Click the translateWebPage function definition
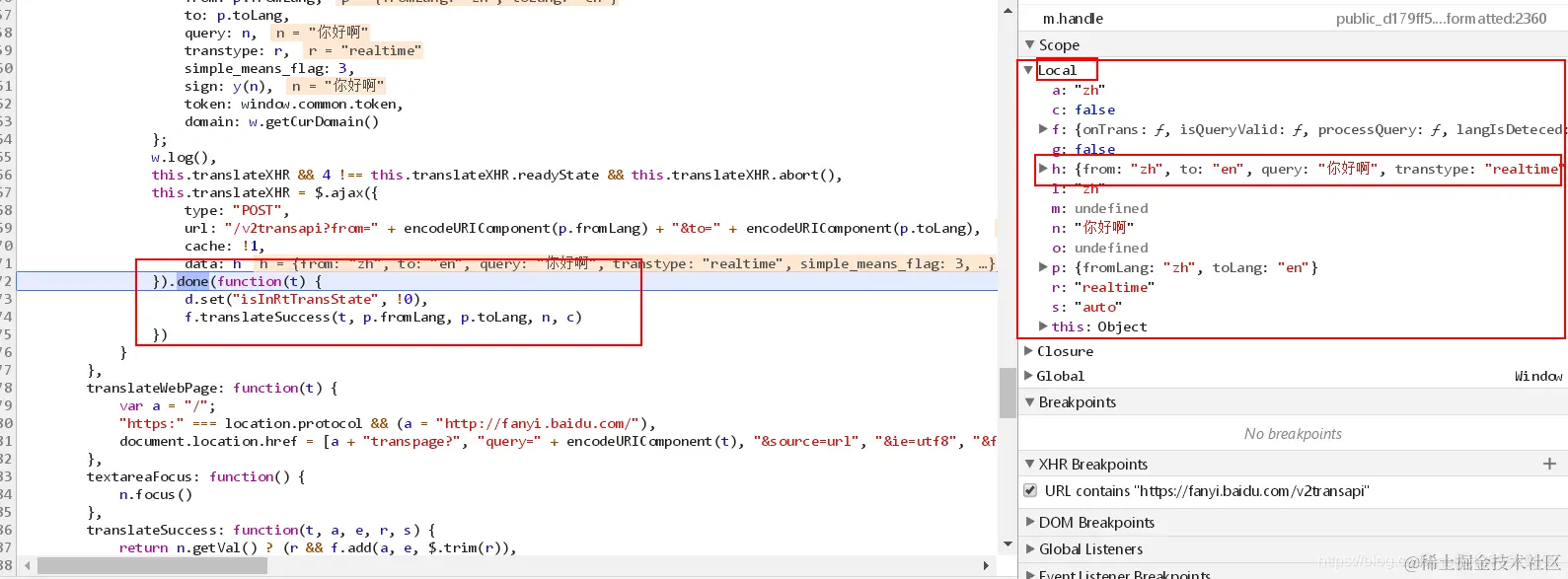This screenshot has height=579, width=1568. (211, 388)
